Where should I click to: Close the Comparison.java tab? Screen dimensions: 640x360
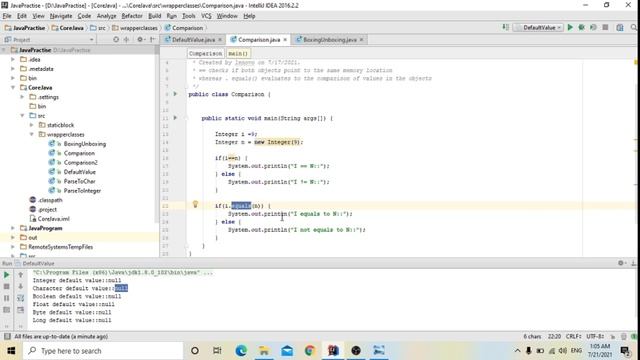click(285, 40)
